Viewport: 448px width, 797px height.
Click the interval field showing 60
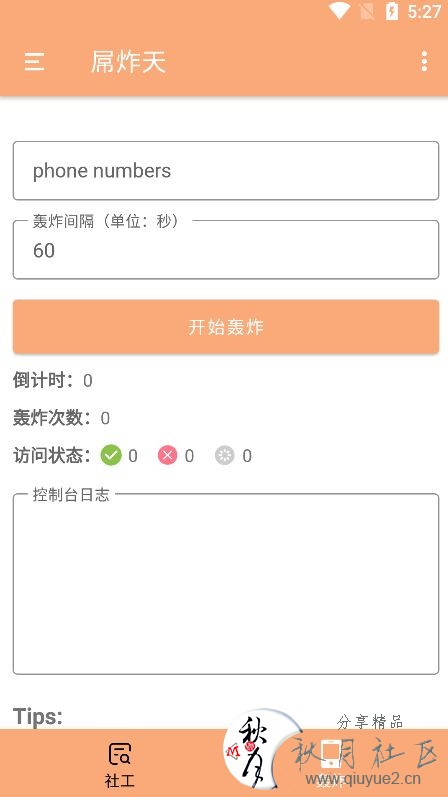(x=226, y=250)
